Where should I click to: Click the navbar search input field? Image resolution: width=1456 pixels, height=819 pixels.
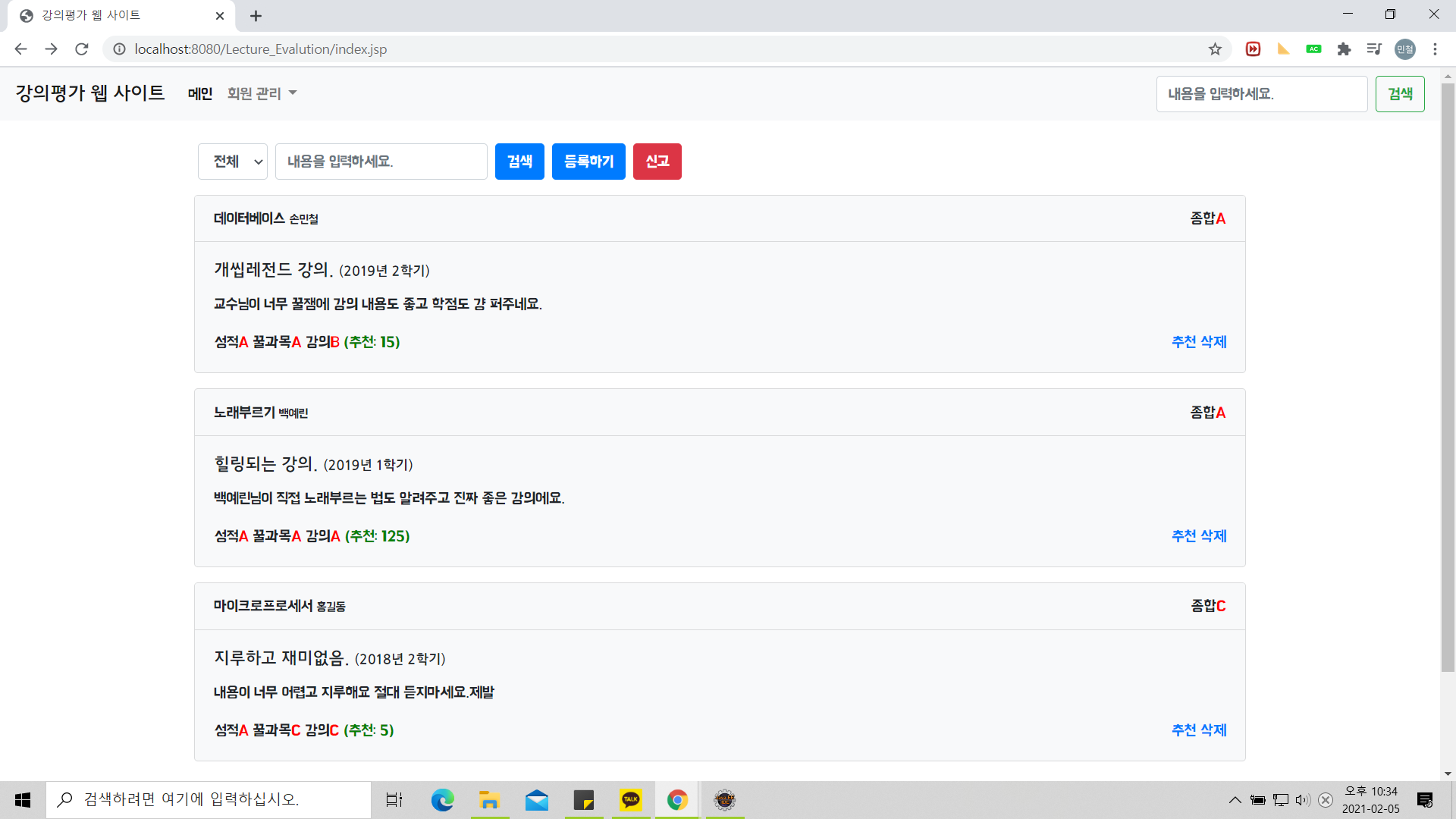click(1261, 94)
